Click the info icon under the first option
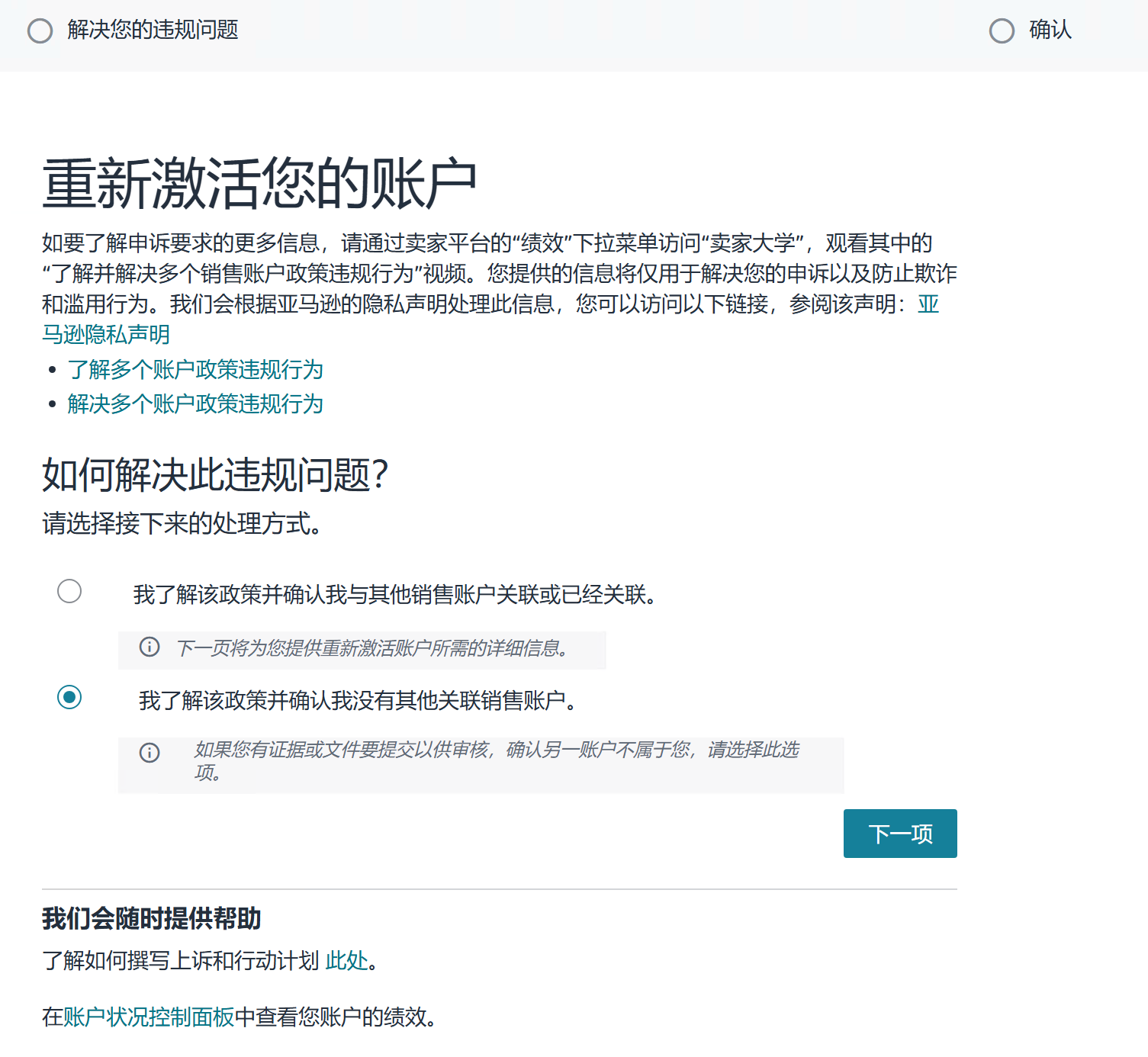The width and height of the screenshot is (1148, 1057). 150,647
